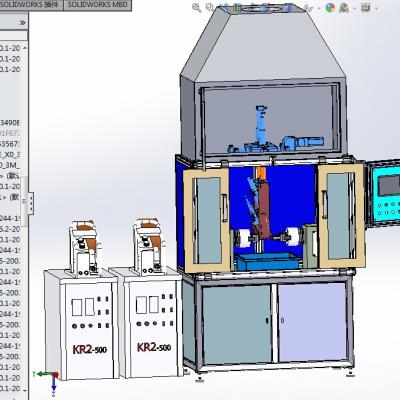This screenshot has height=400, width=400.
Task: Open the SOLIDWORKS MBD tab
Action: pyautogui.click(x=97, y=5)
